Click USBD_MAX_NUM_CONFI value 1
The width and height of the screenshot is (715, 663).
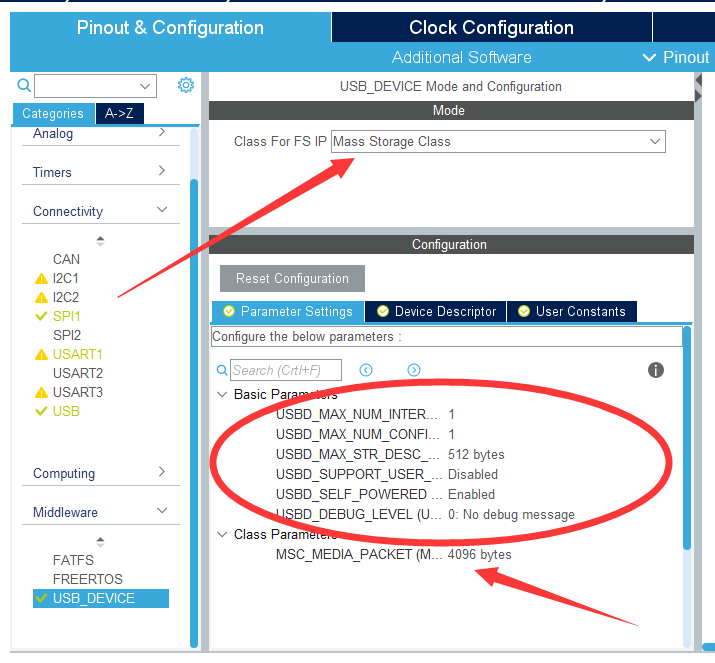pyautogui.click(x=451, y=434)
